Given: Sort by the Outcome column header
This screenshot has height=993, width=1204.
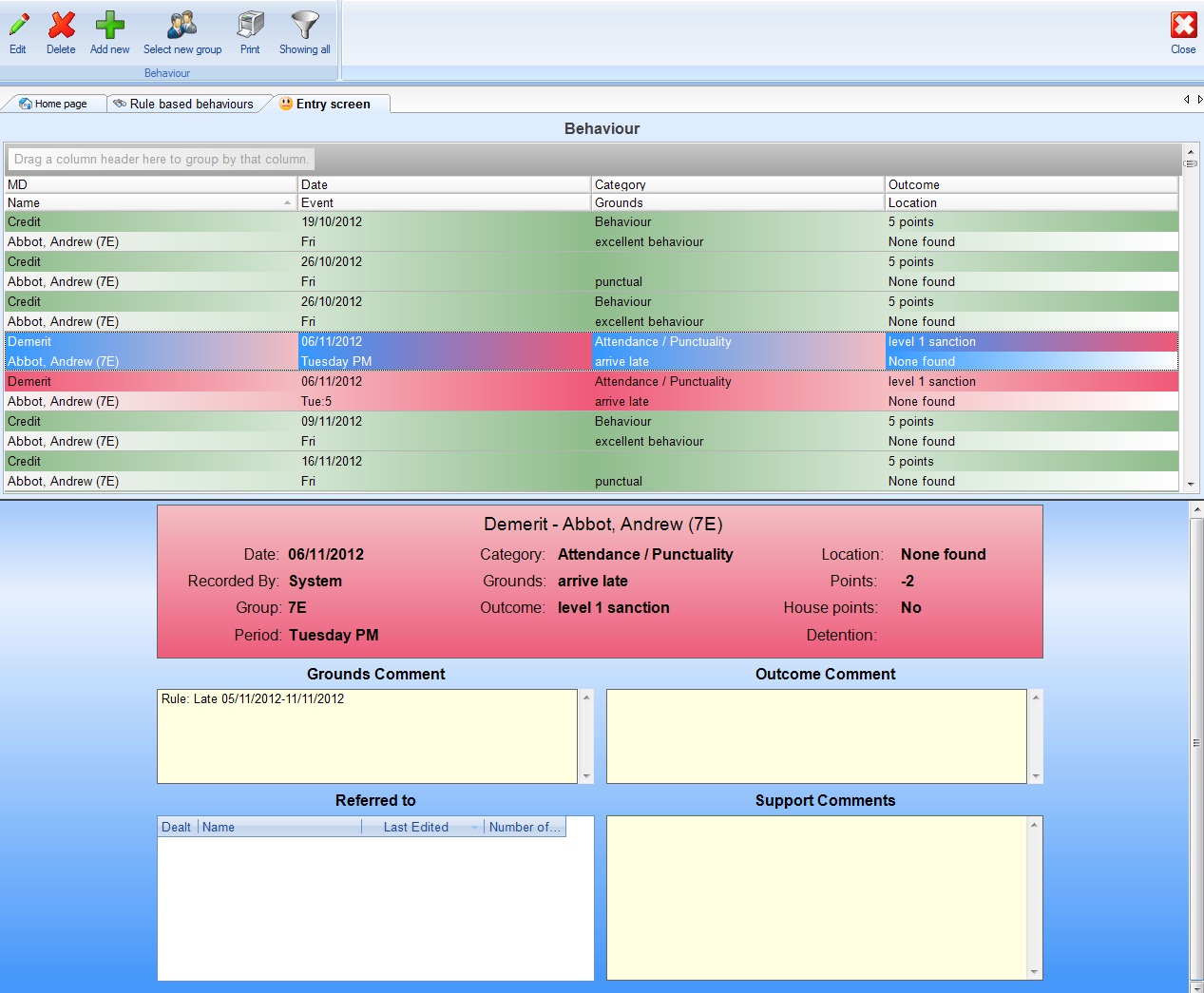Looking at the screenshot, I should click(1031, 184).
